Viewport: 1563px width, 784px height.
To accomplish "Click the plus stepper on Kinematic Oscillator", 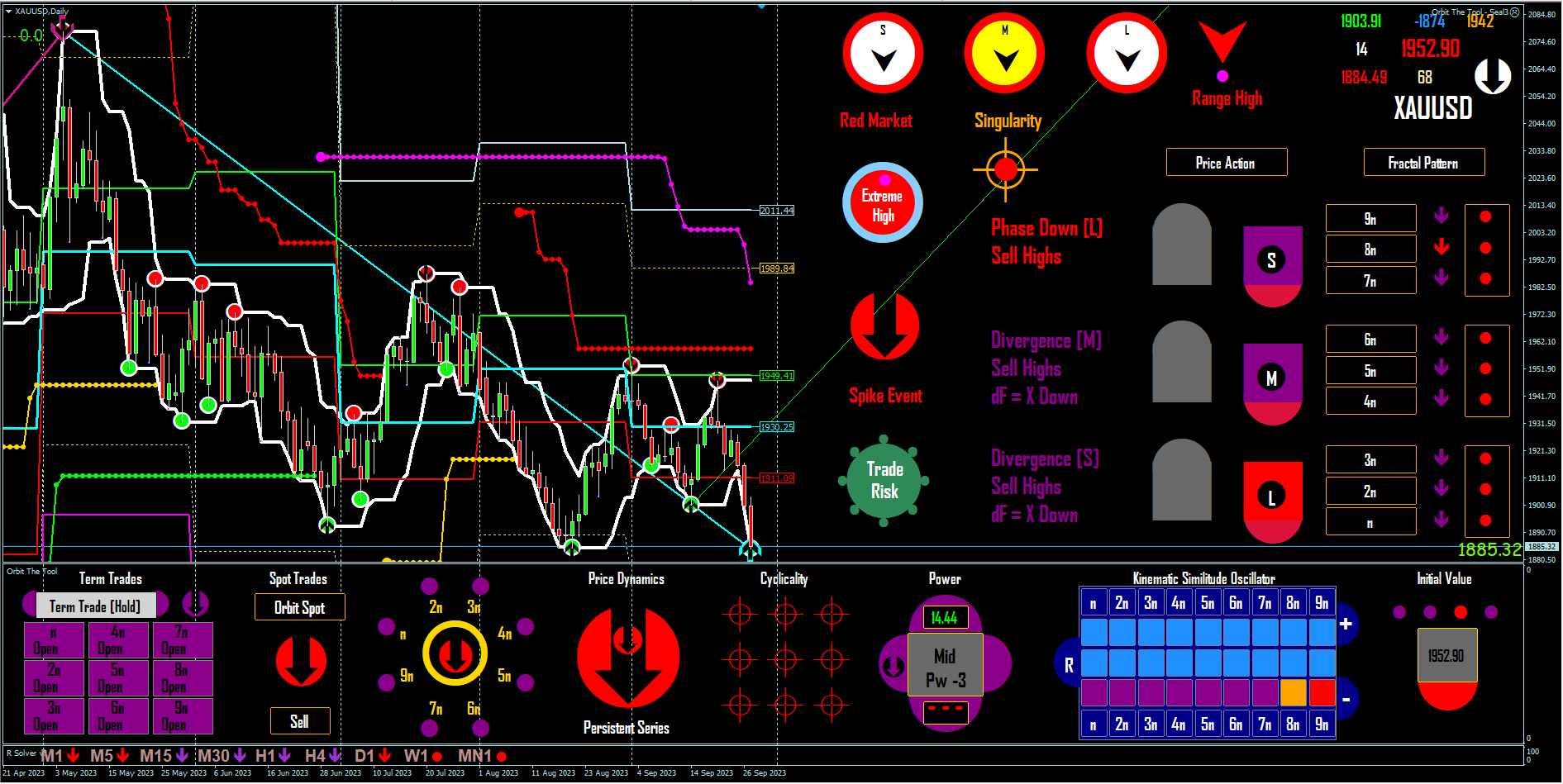I will [x=1346, y=624].
